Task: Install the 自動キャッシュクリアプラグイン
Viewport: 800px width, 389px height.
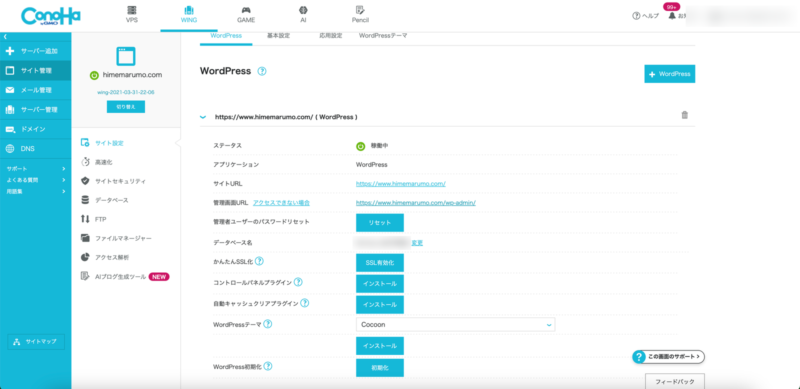Action: tap(380, 305)
